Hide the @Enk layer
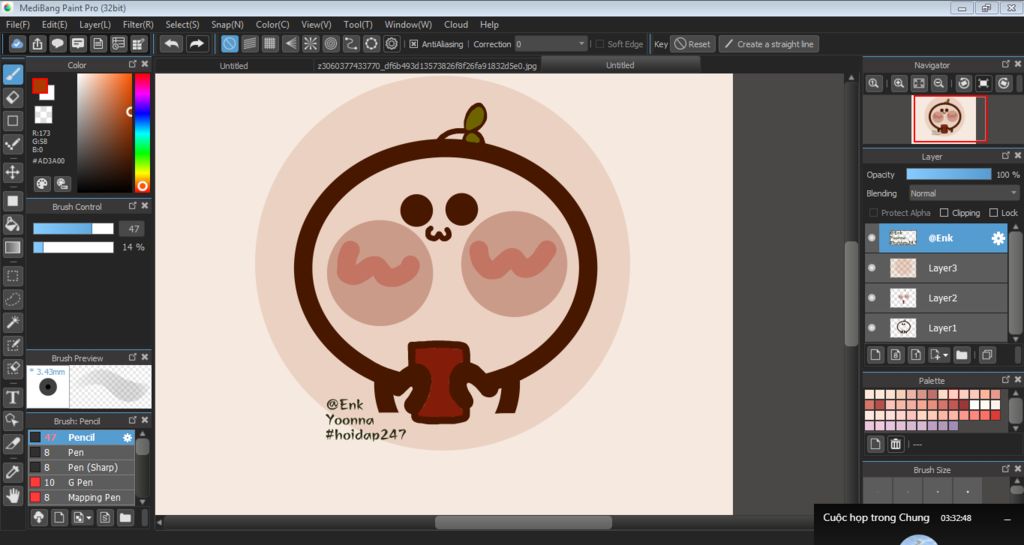Image resolution: width=1024 pixels, height=545 pixels. [x=871, y=238]
